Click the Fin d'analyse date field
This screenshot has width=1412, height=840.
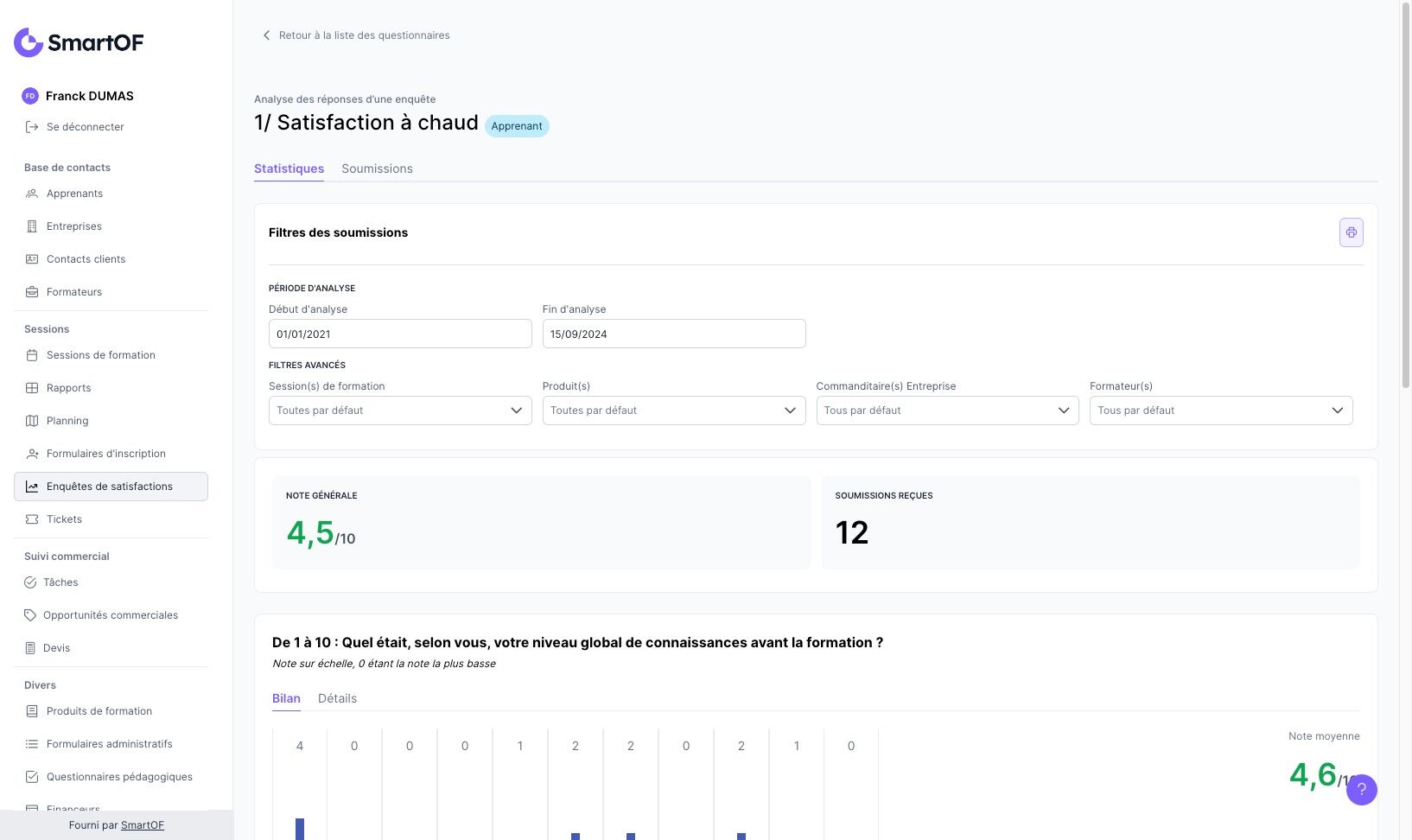pyautogui.click(x=673, y=334)
